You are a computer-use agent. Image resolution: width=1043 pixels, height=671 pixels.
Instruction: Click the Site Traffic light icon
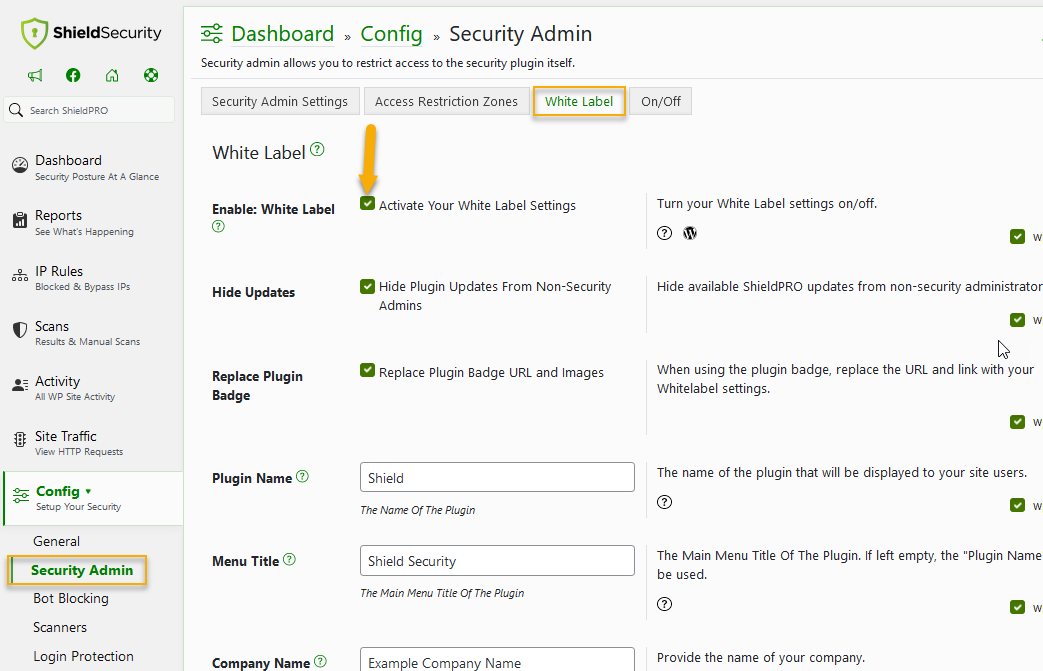coord(20,440)
